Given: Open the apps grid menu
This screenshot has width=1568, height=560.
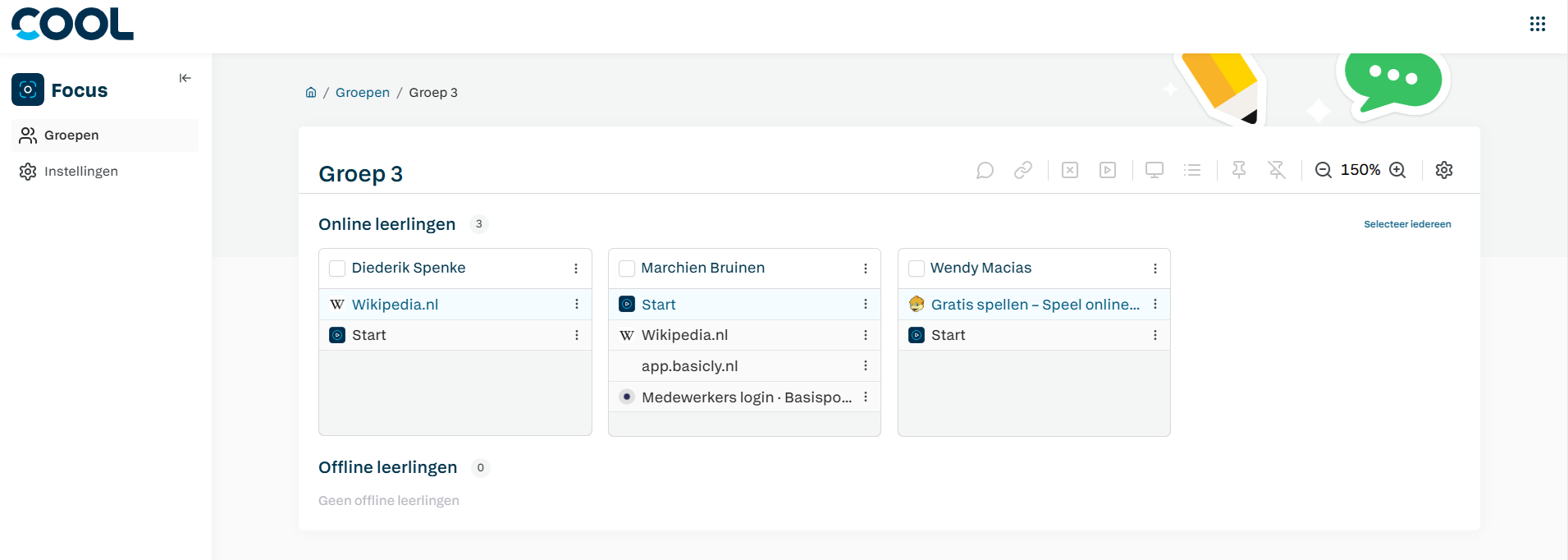Looking at the screenshot, I should click(x=1538, y=24).
